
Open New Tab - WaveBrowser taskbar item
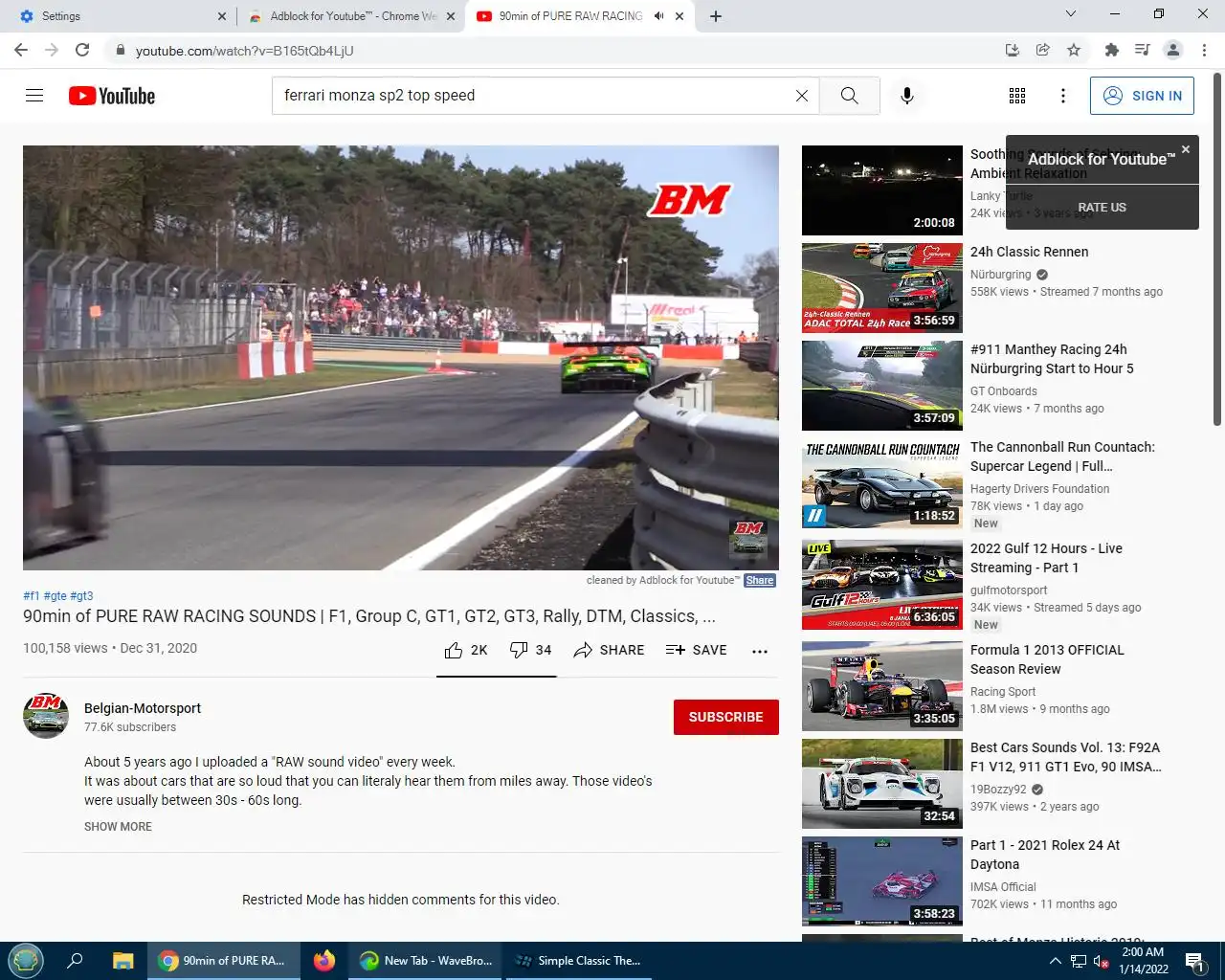[x=426, y=960]
